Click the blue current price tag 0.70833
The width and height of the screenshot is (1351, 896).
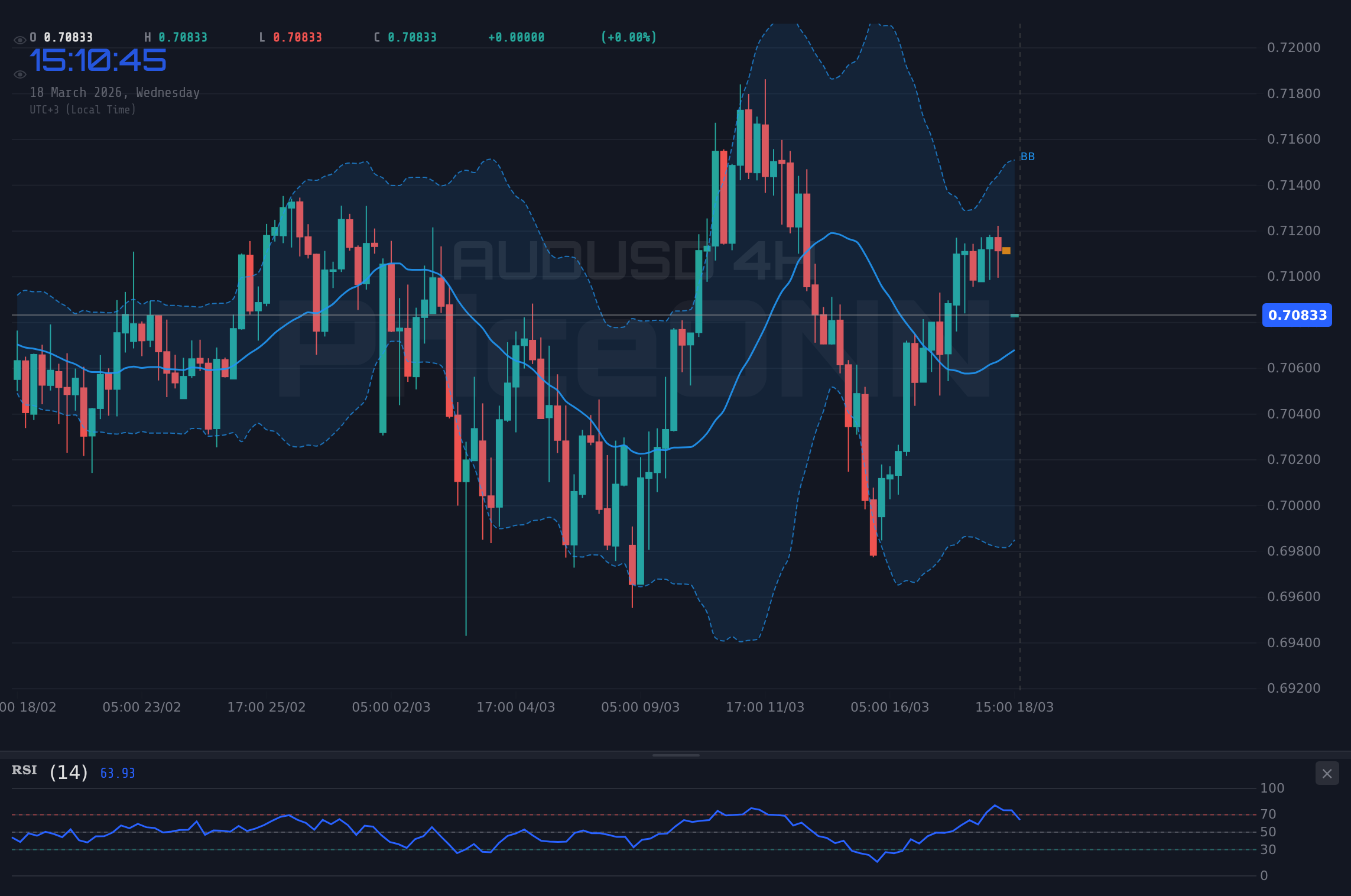1296,316
